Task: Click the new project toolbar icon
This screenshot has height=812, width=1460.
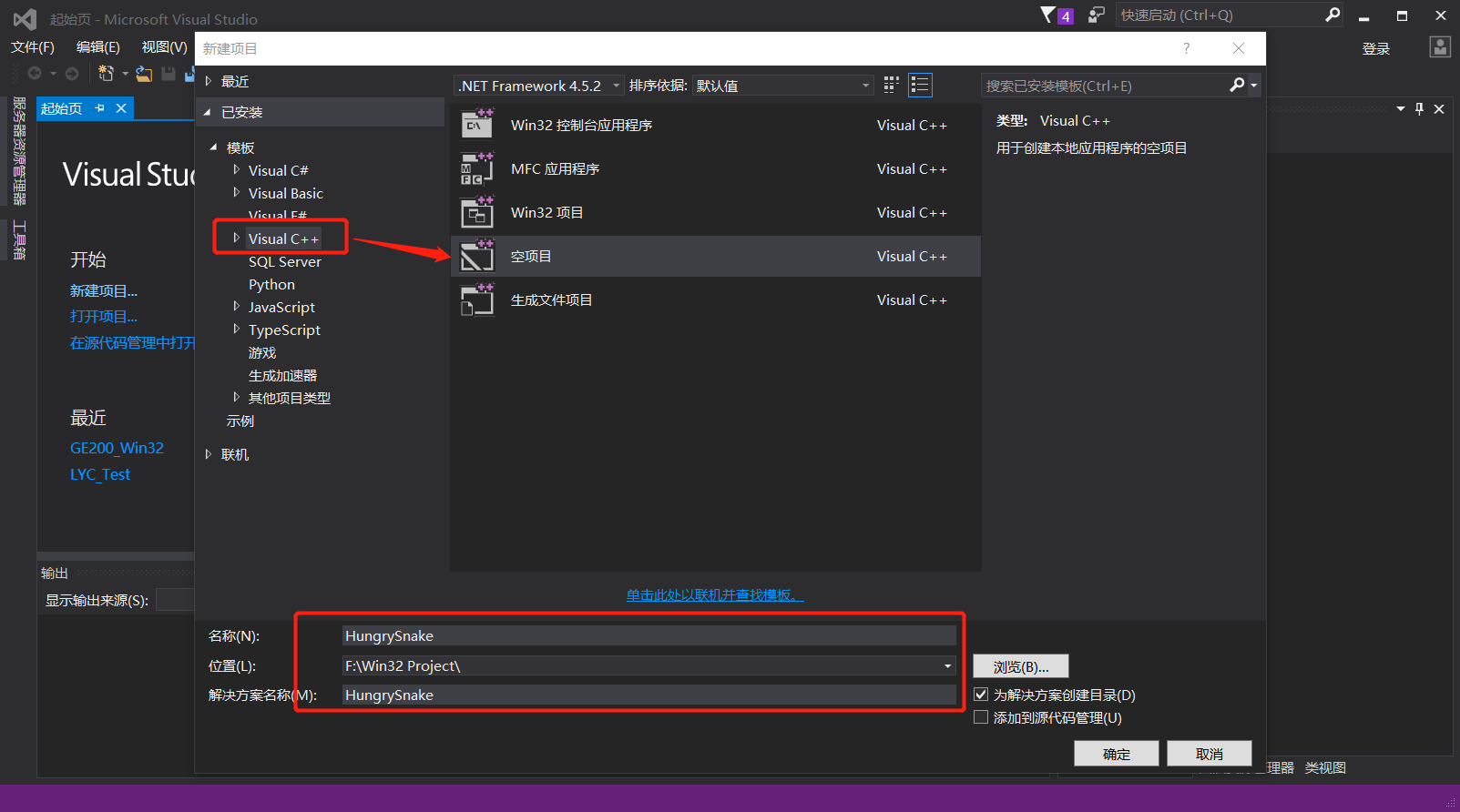Action: 106,73
